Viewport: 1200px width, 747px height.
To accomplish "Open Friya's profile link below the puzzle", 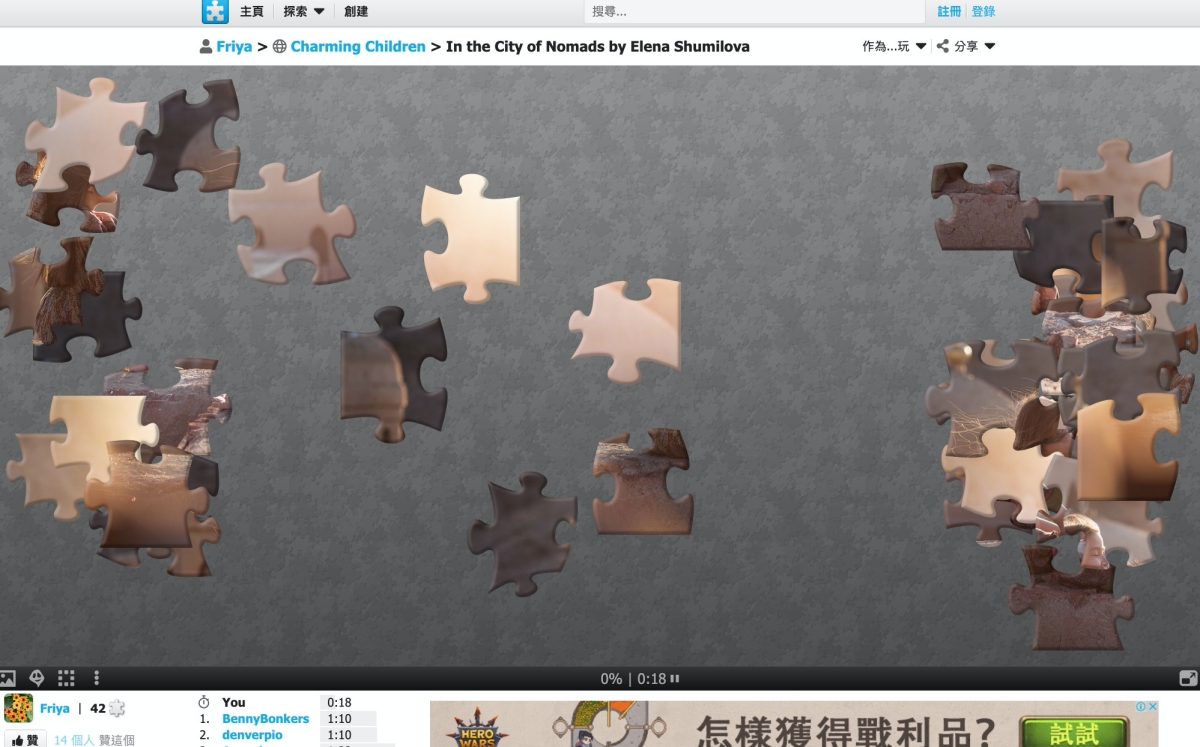I will tap(55, 708).
